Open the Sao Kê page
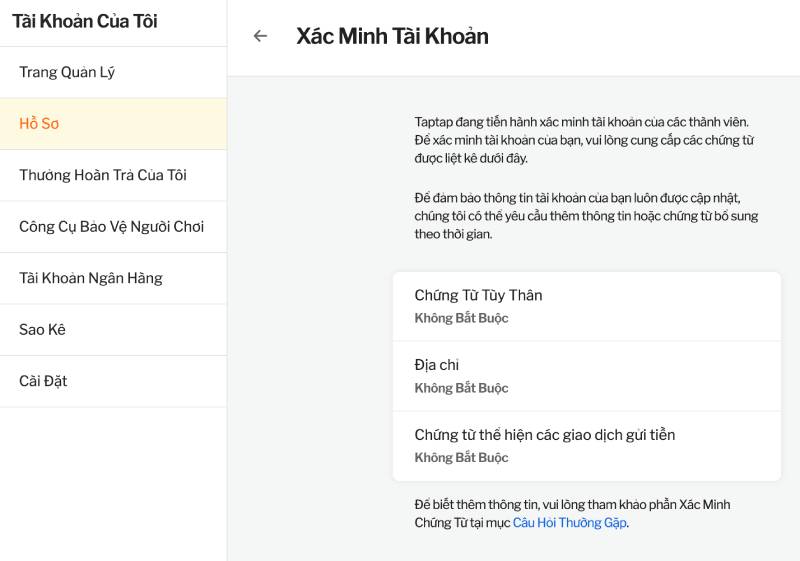This screenshot has width=800, height=561. pos(42,330)
